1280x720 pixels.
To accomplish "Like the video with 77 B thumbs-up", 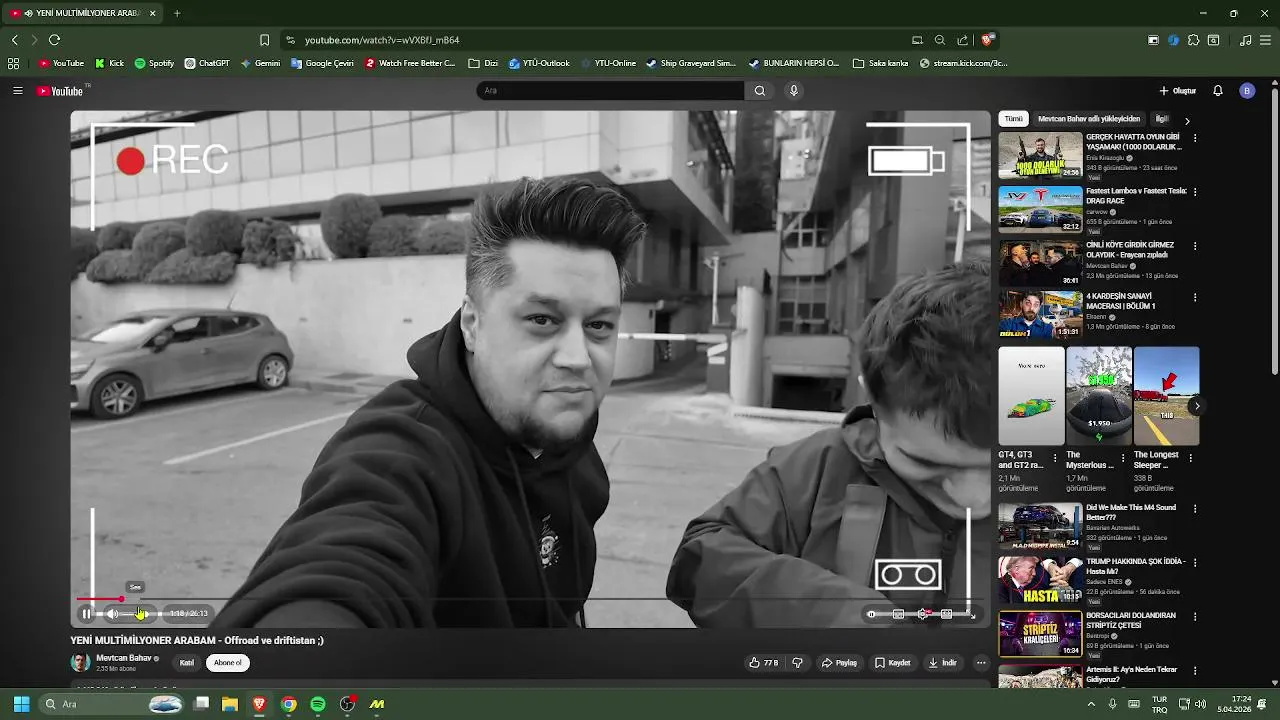I will click(764, 663).
